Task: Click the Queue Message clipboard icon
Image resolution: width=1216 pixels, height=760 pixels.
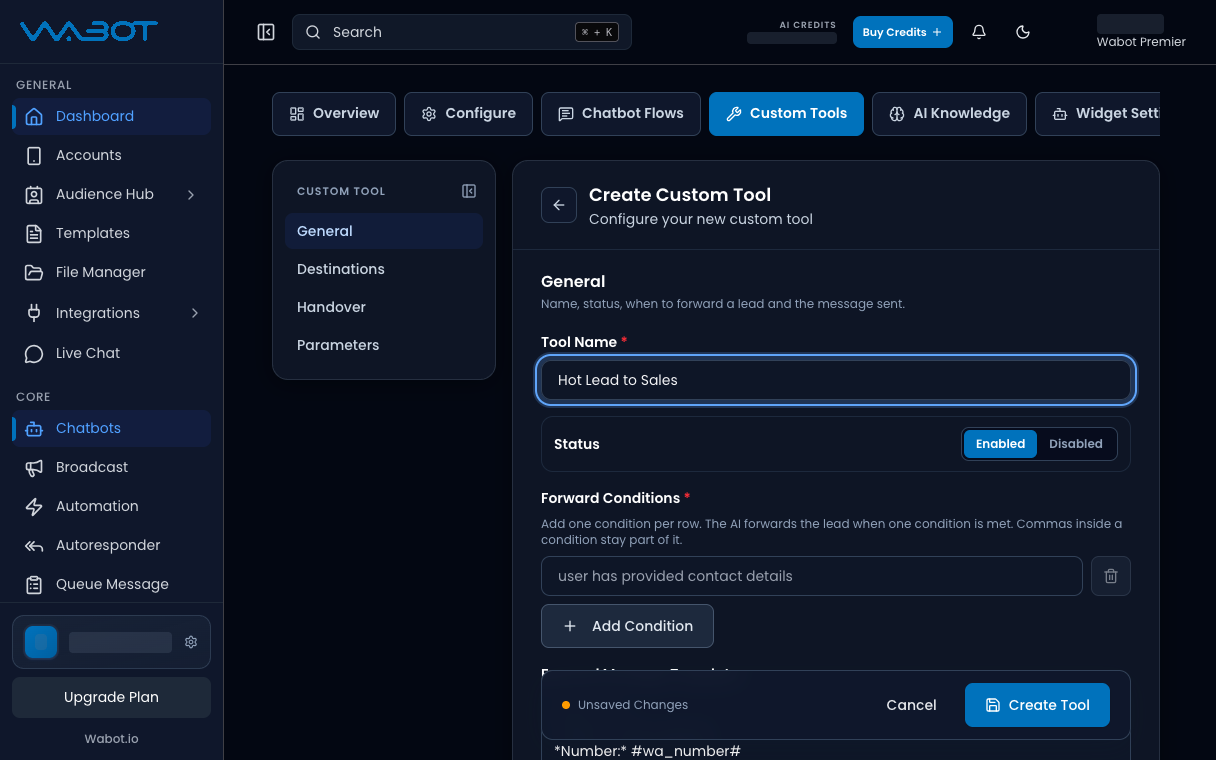Action: (x=34, y=584)
